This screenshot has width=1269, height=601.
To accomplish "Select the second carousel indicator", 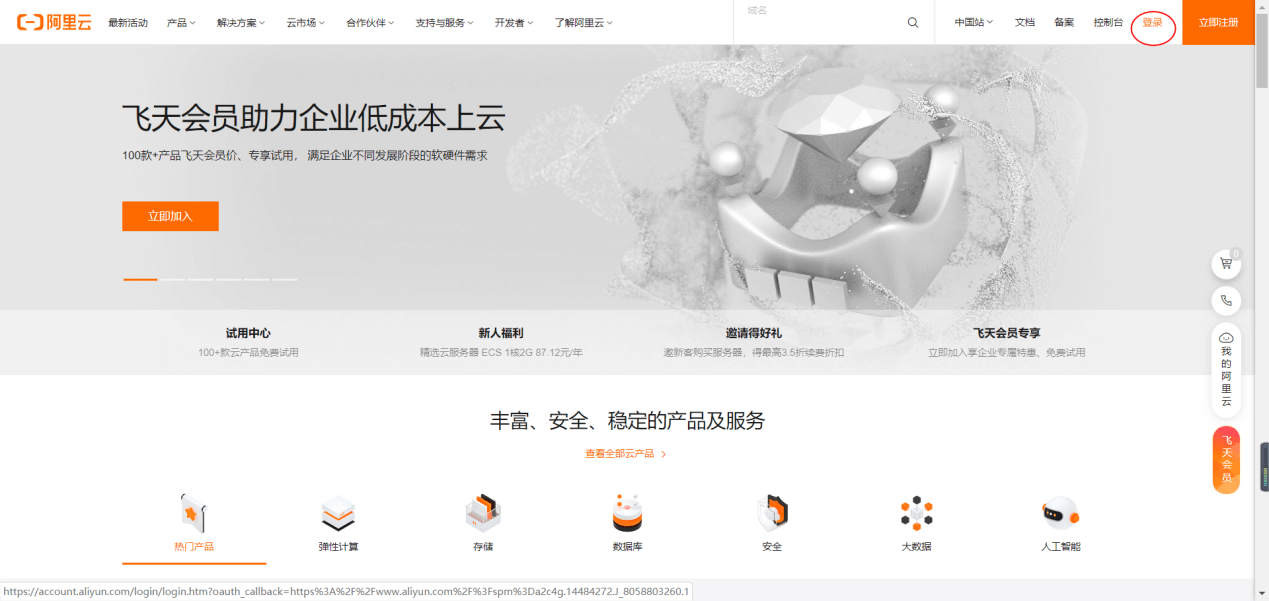I will (173, 279).
